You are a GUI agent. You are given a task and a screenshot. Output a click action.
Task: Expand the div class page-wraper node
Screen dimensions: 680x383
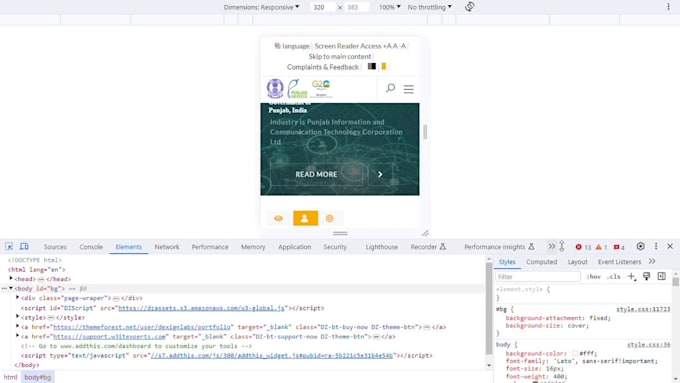pos(17,298)
